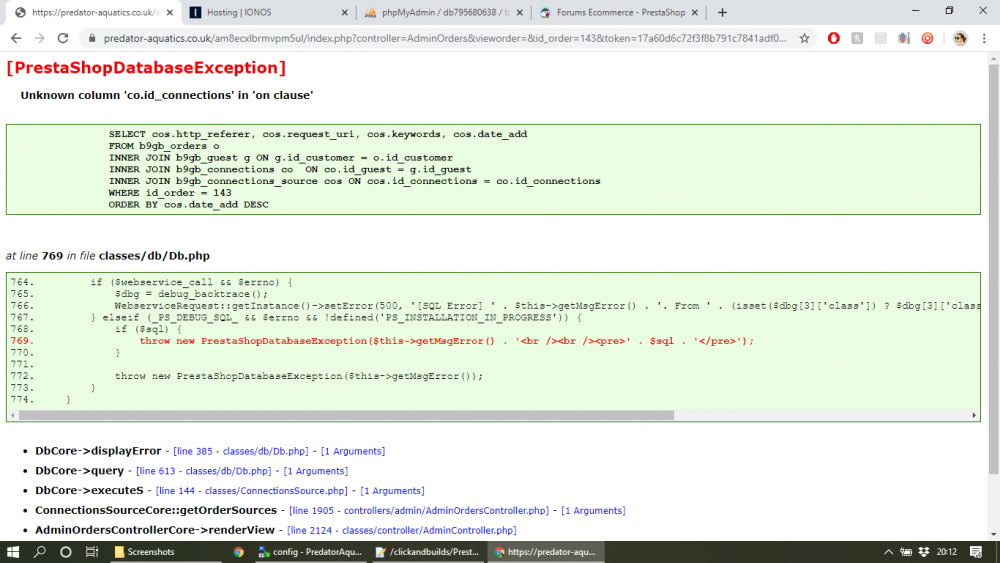
Task: Click the Unknown column error message text
Action: click(x=166, y=95)
